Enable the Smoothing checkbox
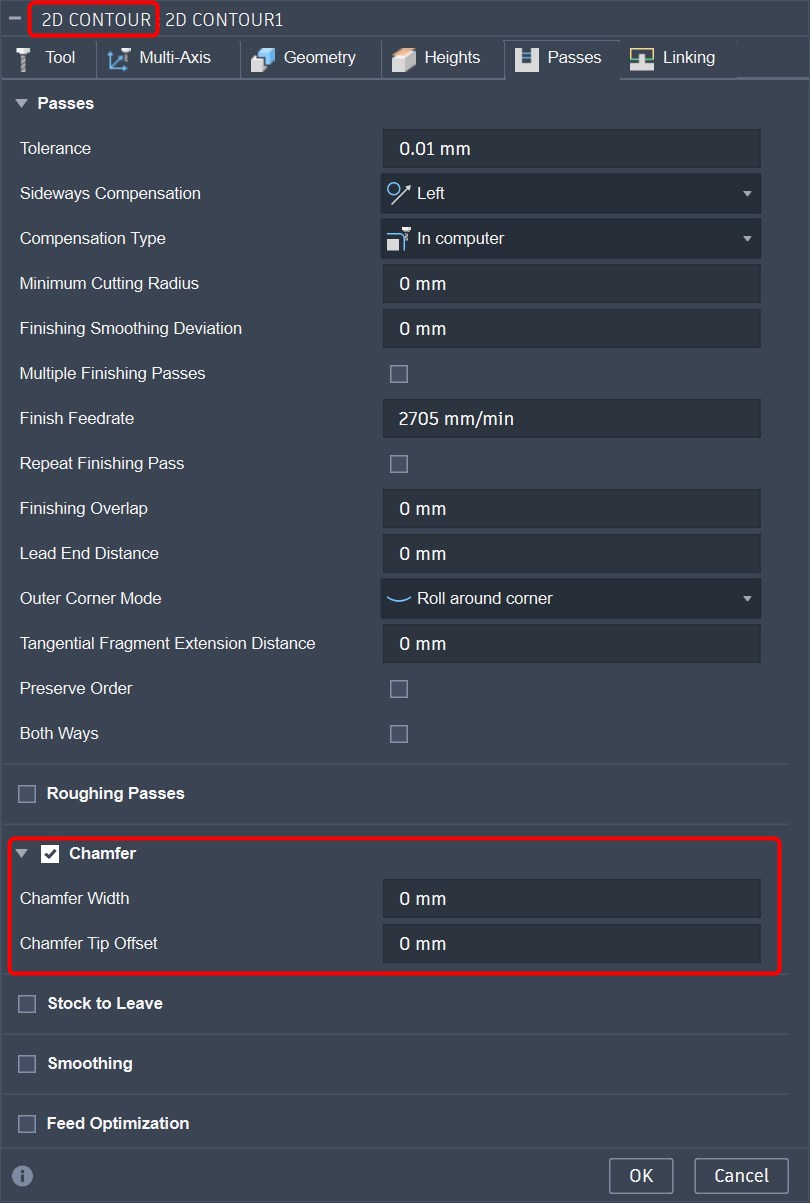The width and height of the screenshot is (810, 1203). coord(27,1064)
